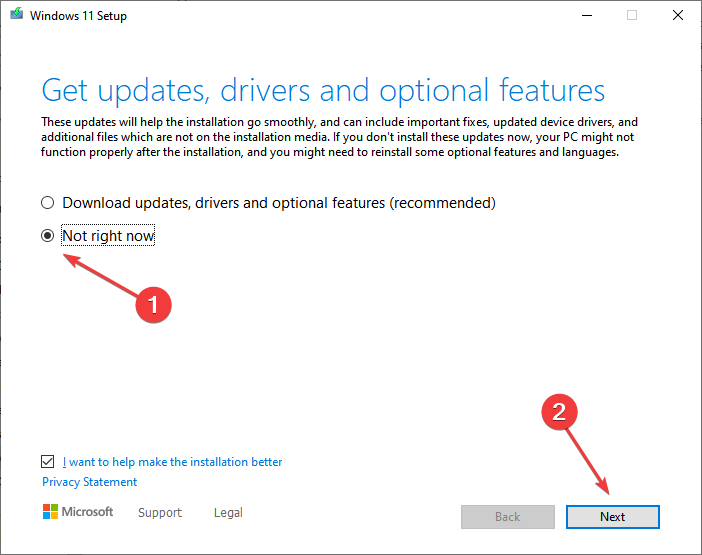Minimize the Windows 11 Setup window
702x555 pixels.
point(587,15)
